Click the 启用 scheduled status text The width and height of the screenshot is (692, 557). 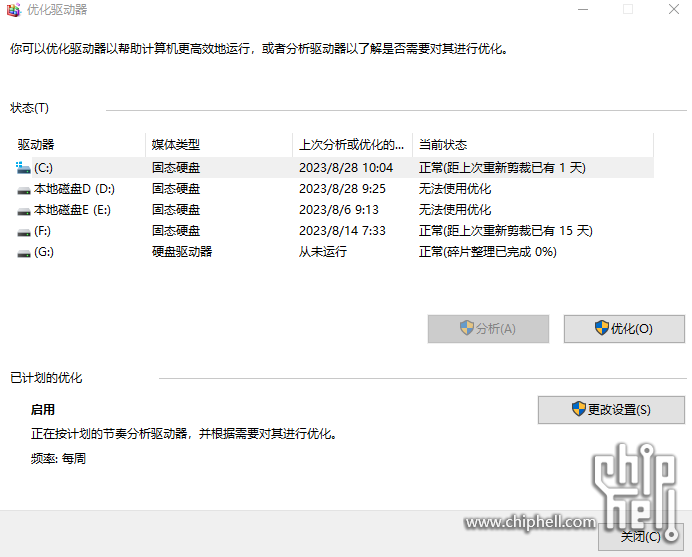[43, 410]
